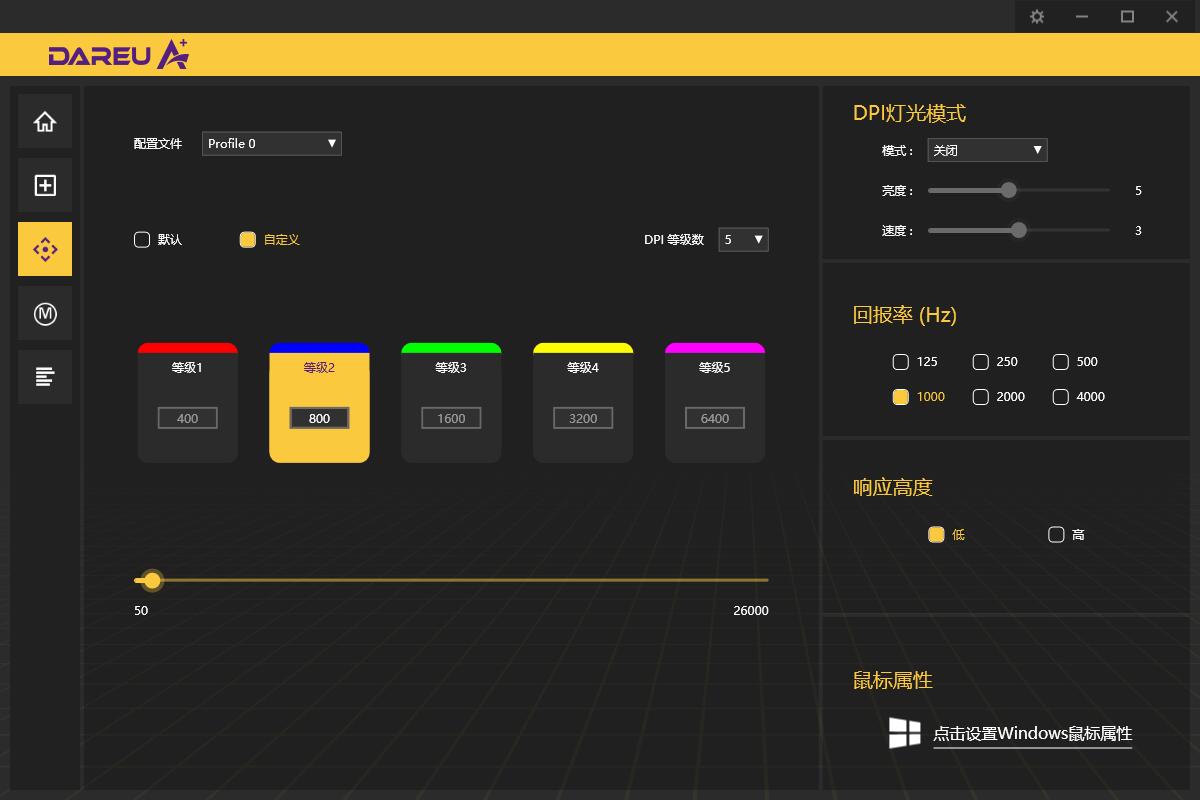Click the blue color bar of 等级2
This screenshot has width=1200, height=800.
point(319,348)
